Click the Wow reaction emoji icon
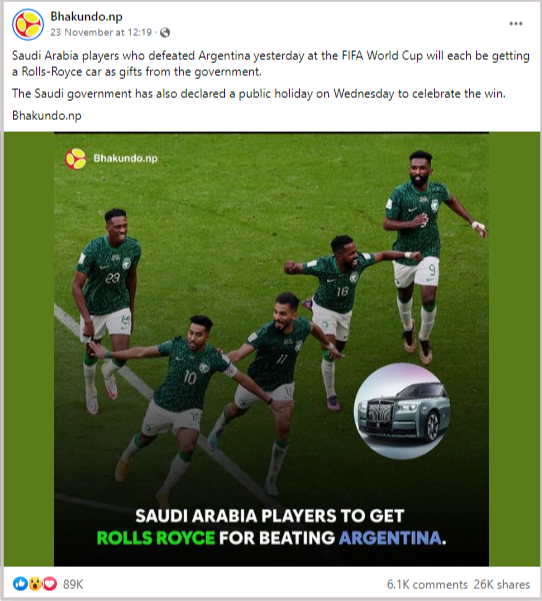542x601 pixels. [x=35, y=584]
